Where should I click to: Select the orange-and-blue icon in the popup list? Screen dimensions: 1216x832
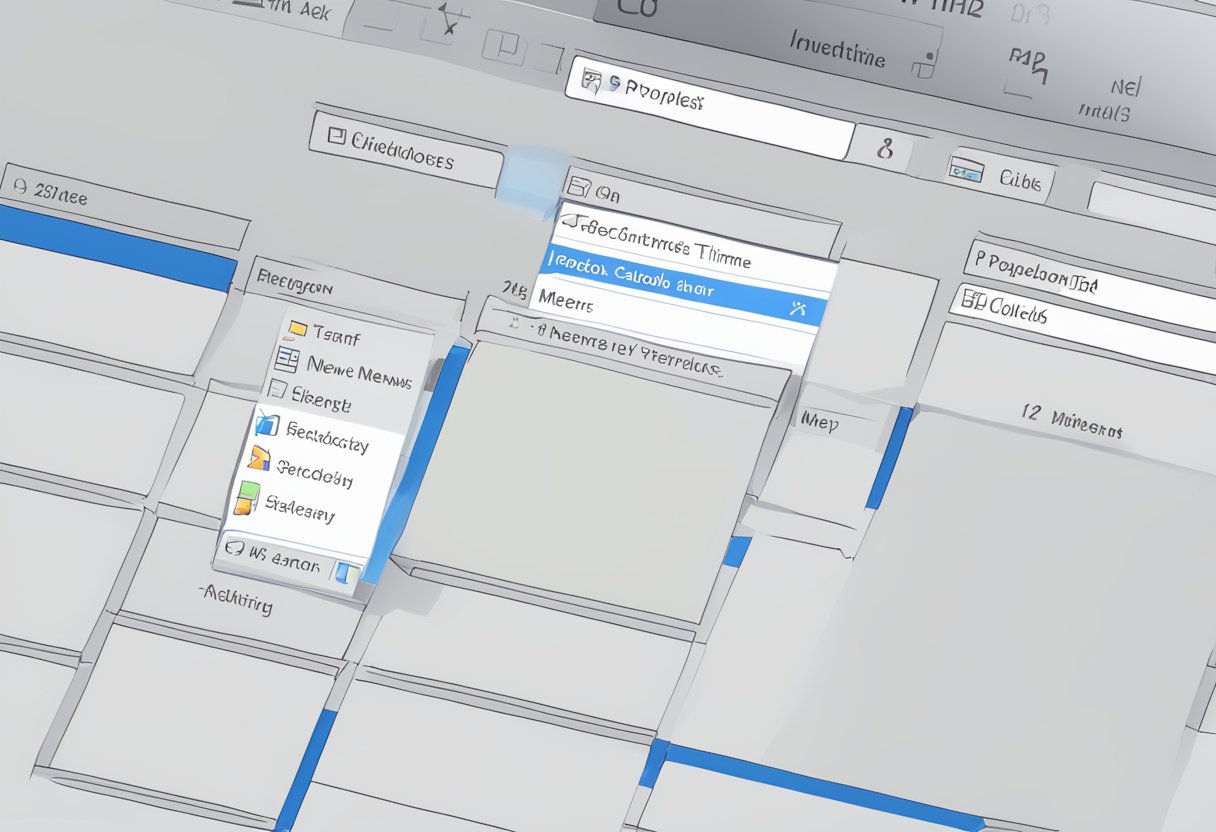(x=259, y=458)
